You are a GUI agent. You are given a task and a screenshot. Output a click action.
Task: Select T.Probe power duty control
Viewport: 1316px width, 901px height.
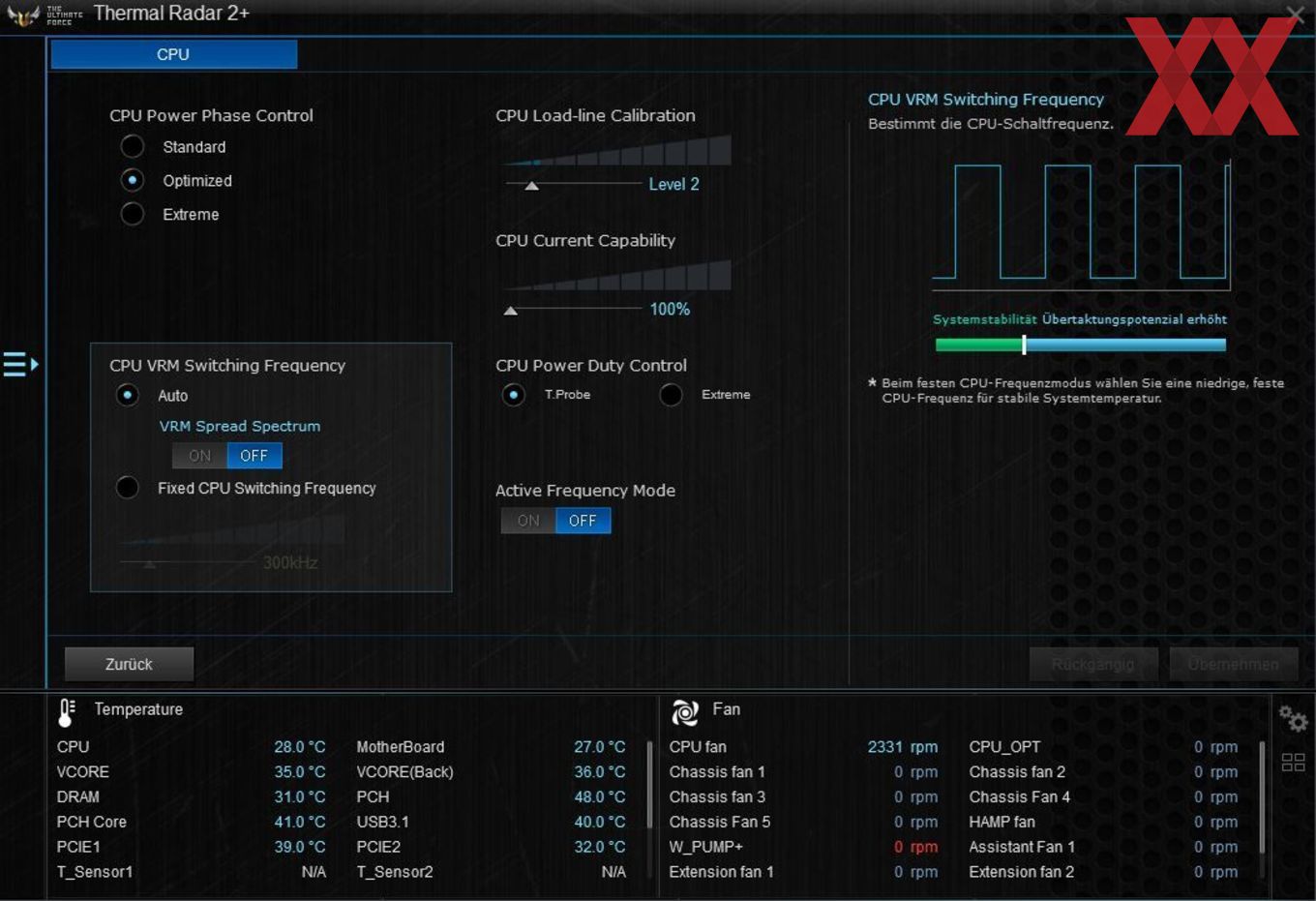click(x=514, y=395)
